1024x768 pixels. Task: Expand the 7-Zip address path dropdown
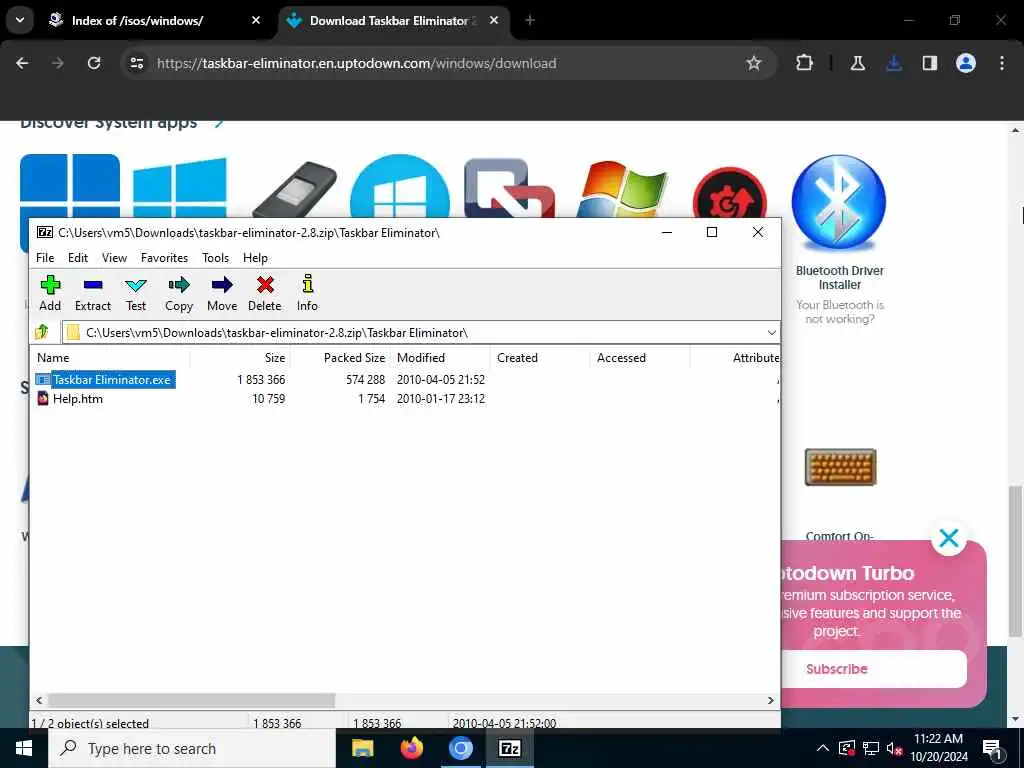pos(771,332)
